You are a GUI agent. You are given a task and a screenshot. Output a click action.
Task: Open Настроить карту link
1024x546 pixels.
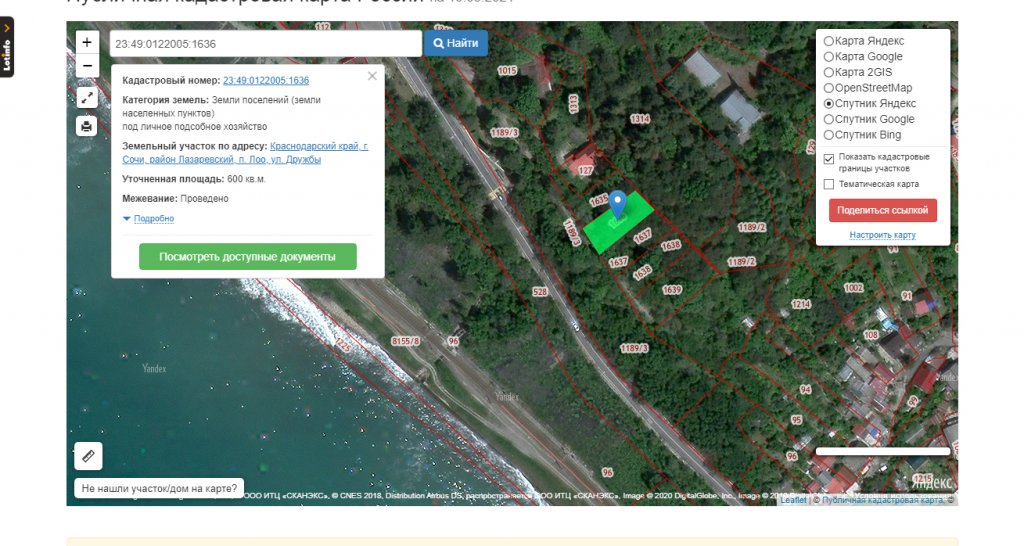882,235
